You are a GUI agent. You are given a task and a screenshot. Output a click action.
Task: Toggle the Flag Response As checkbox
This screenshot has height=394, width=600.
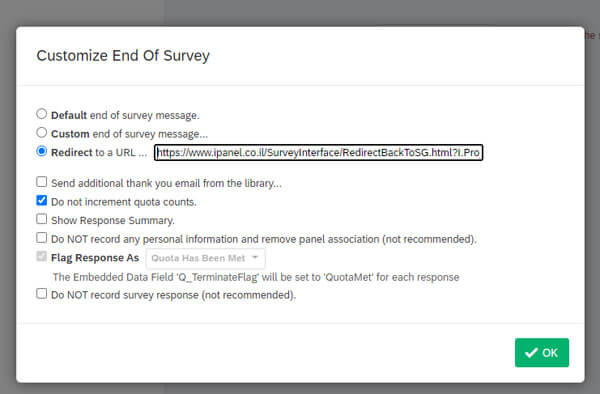pyautogui.click(x=41, y=256)
